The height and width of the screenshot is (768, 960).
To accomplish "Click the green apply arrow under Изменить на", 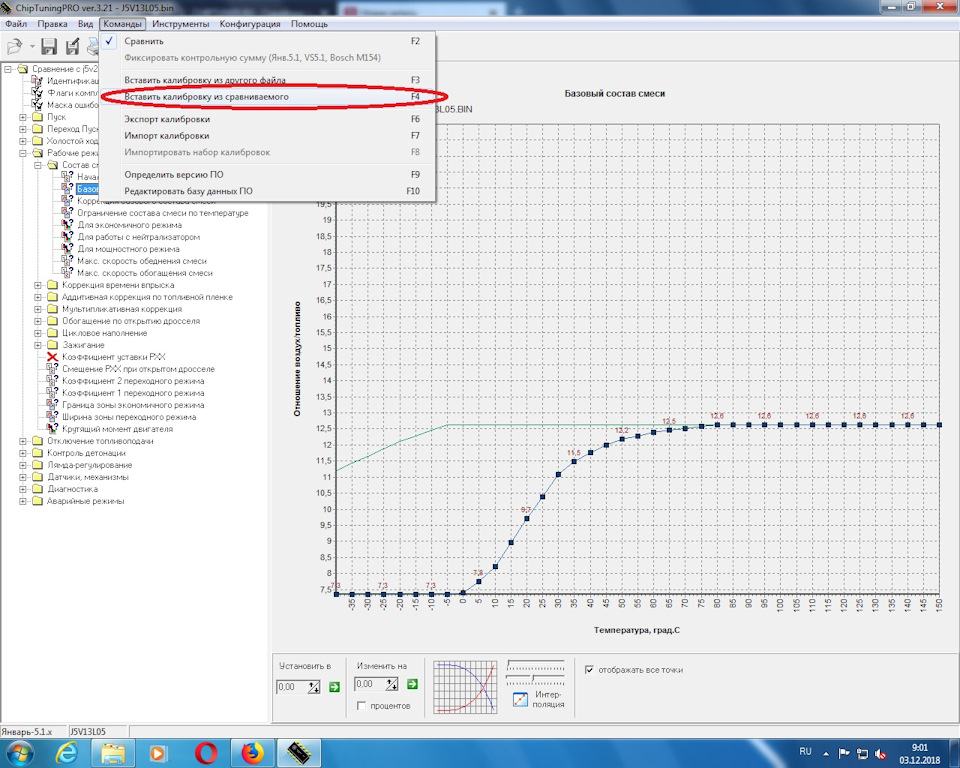I will coord(413,684).
